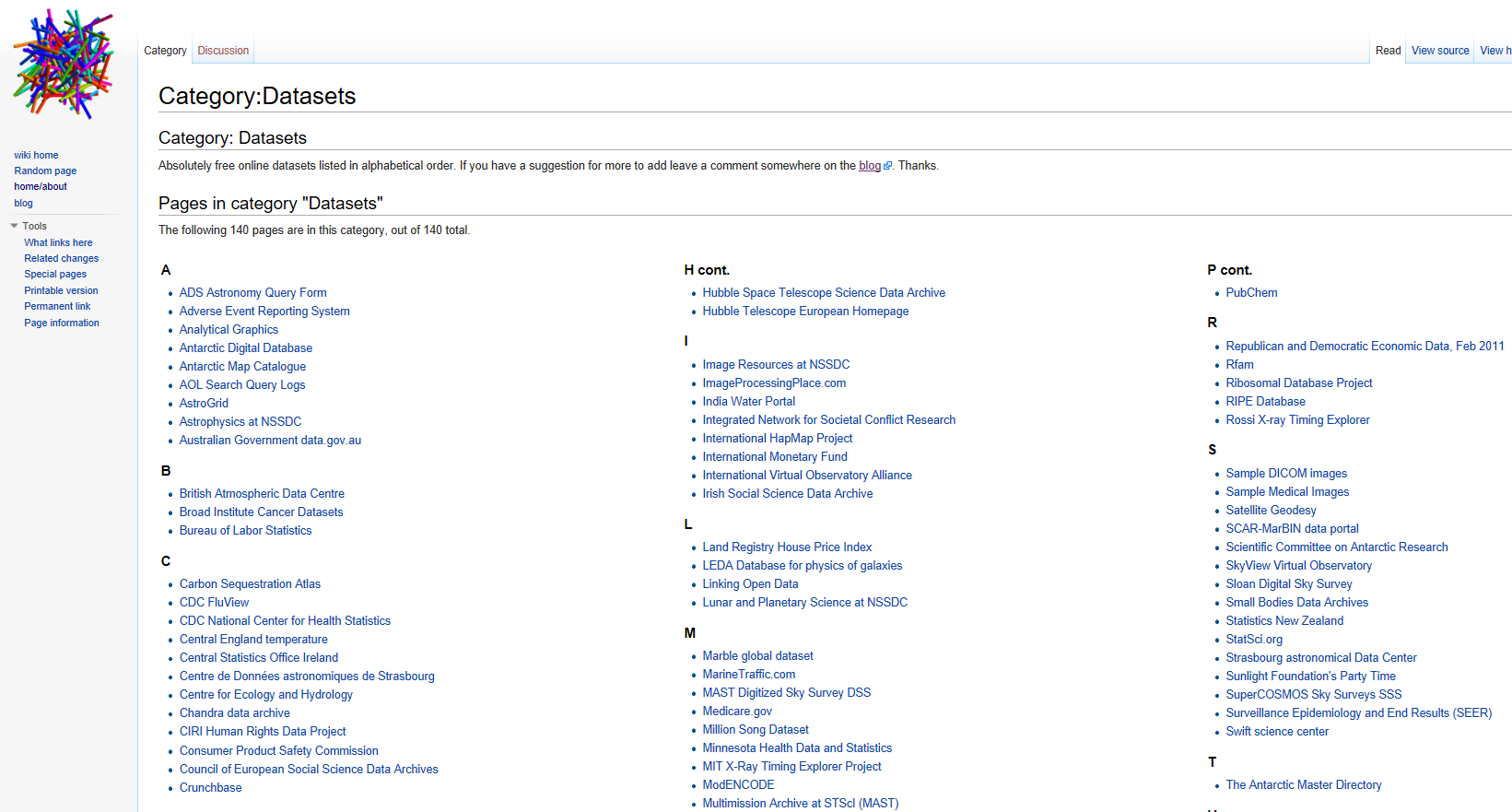
Task: Open Analytical Graphics page
Action: 229,329
